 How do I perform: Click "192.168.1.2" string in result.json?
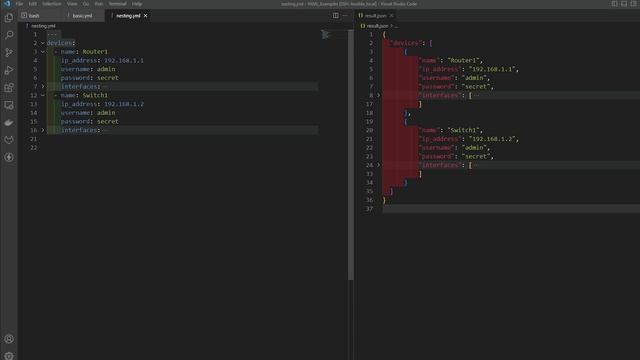coord(493,139)
